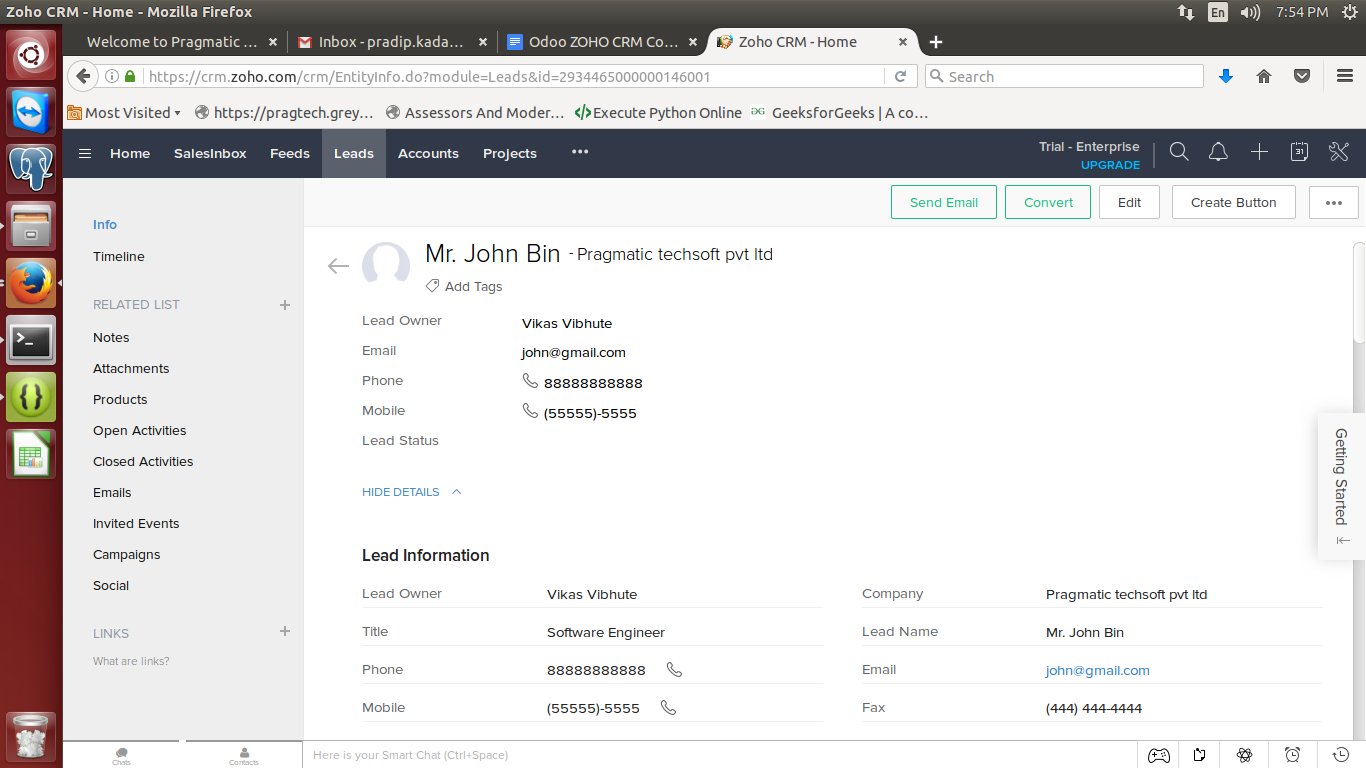The width and height of the screenshot is (1366, 768).
Task: Click the game controller icon in bottom bar
Action: click(x=1158, y=755)
